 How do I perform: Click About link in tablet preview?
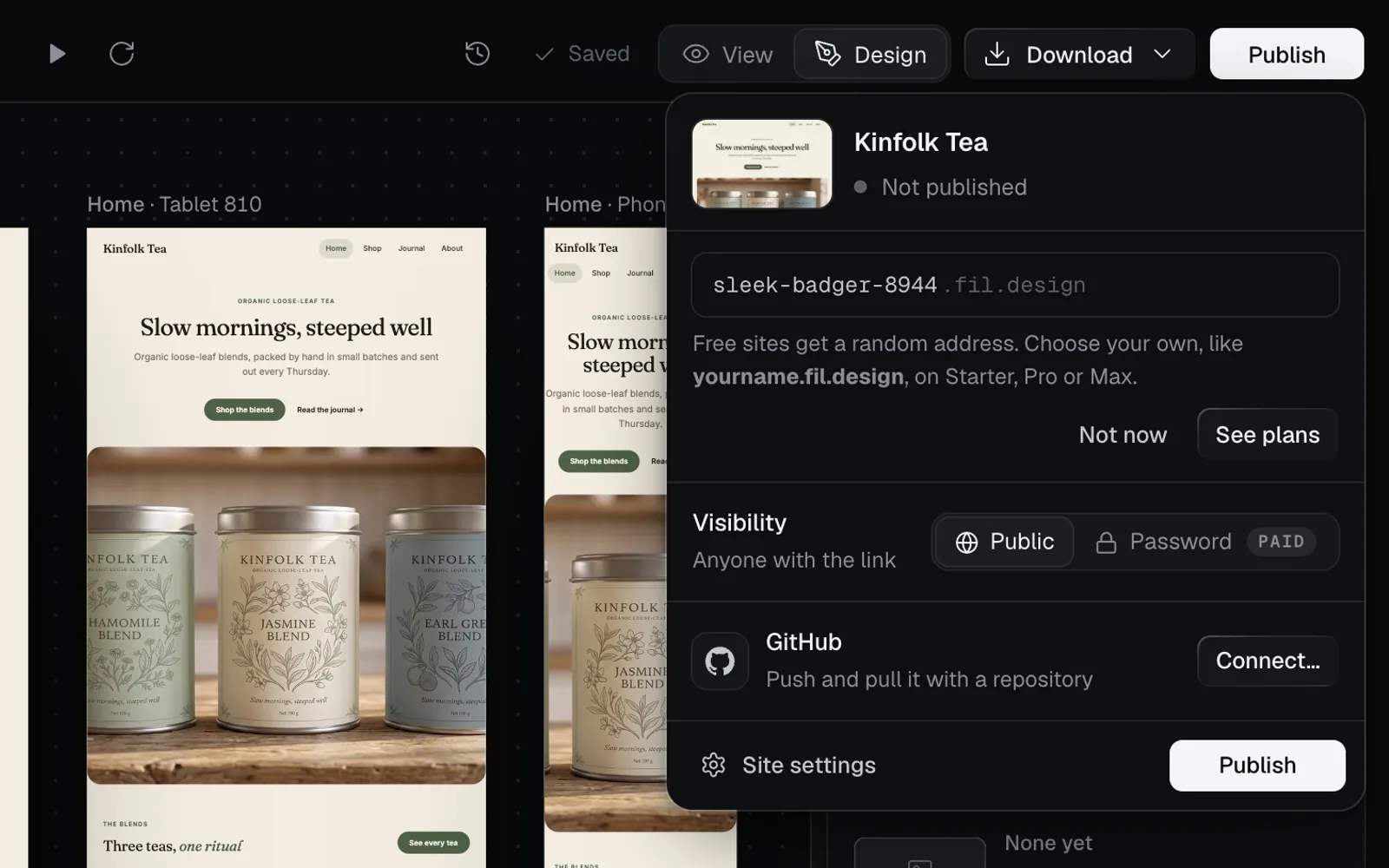tap(451, 248)
